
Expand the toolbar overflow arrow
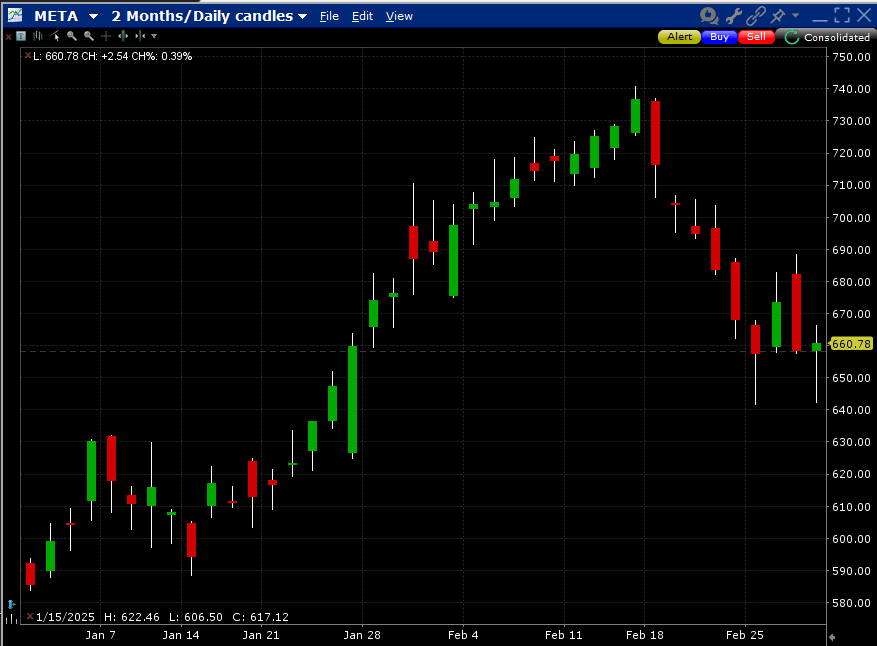[x=154, y=36]
